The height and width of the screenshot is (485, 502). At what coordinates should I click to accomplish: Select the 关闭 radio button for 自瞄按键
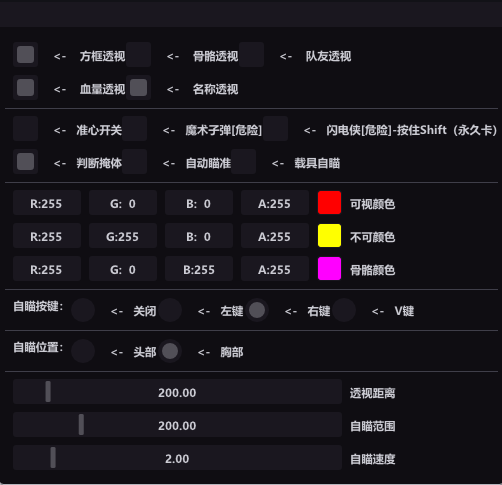click(x=83, y=310)
